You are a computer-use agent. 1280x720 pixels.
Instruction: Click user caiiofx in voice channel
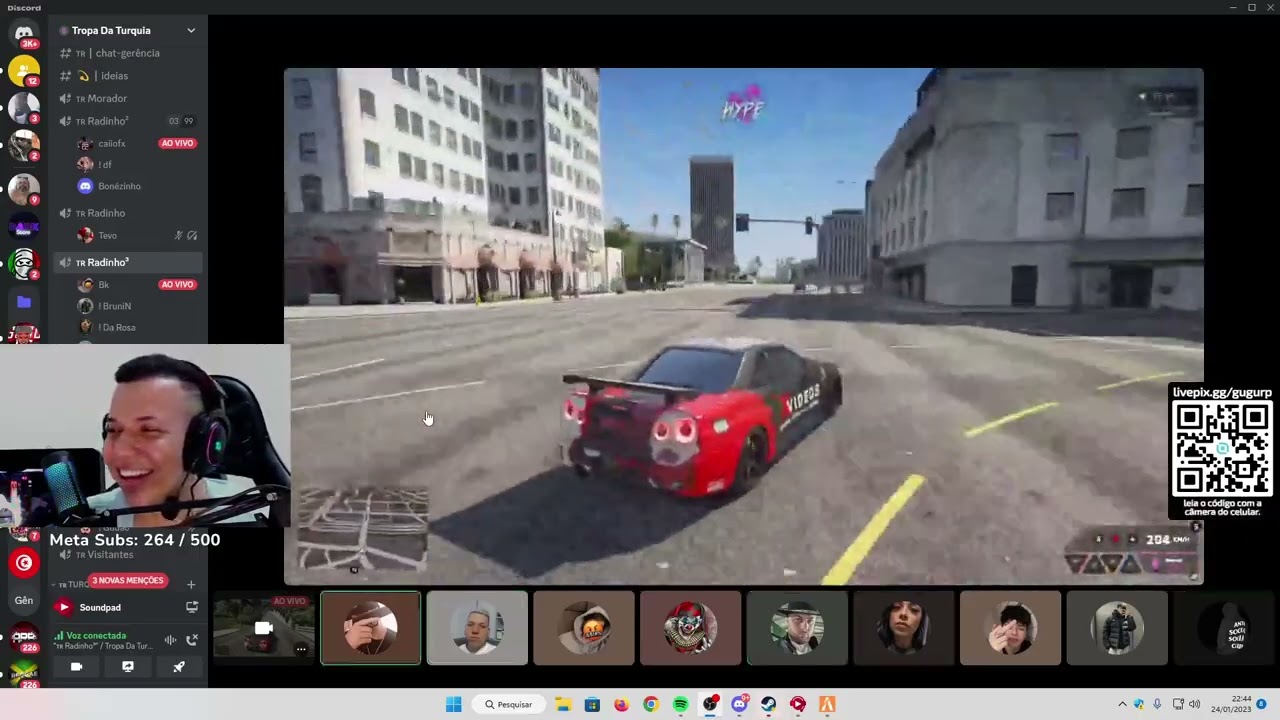(x=112, y=143)
